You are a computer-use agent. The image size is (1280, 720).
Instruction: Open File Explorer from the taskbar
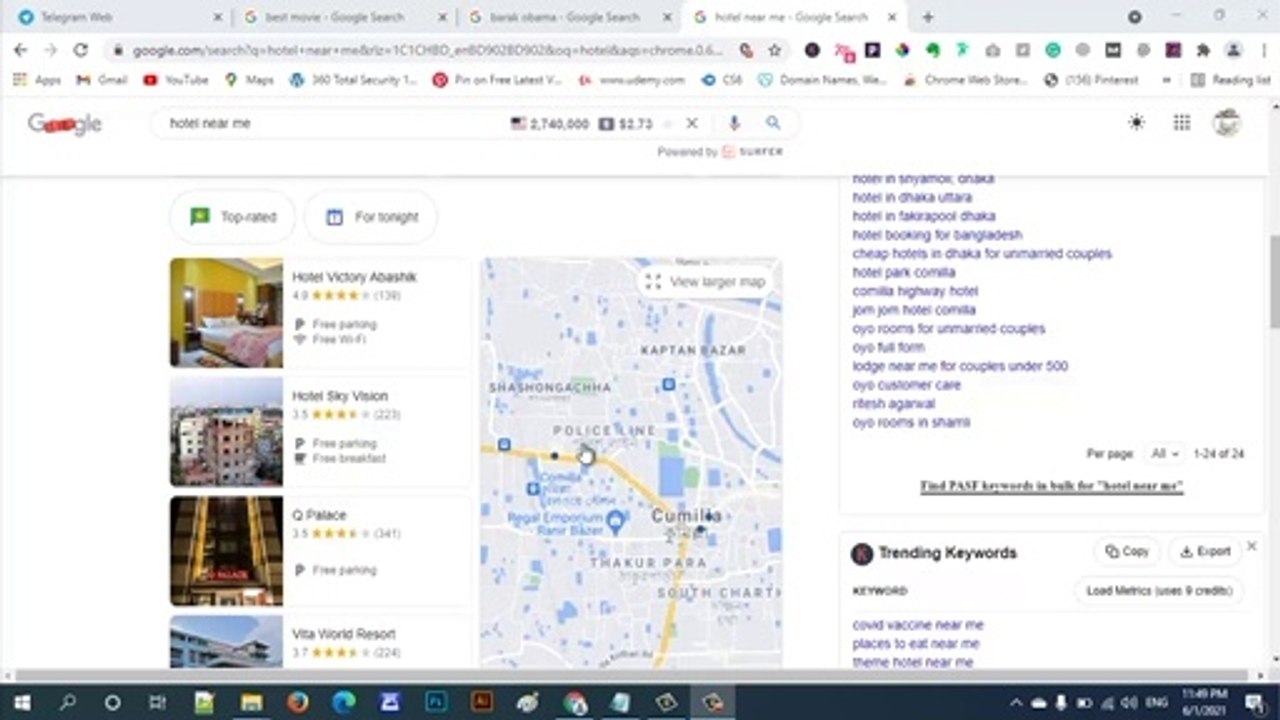tap(252, 702)
